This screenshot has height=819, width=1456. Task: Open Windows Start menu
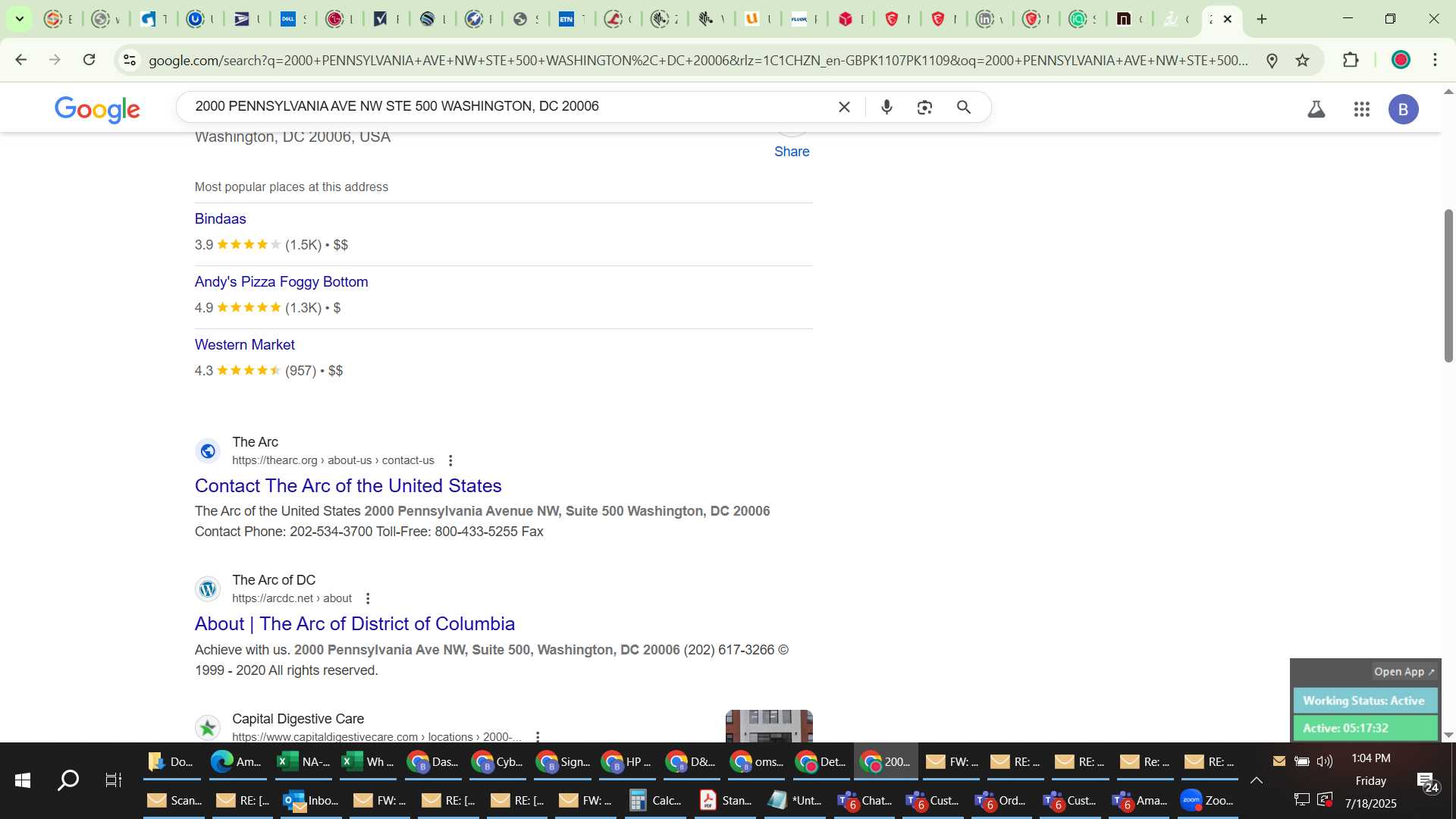tap(23, 780)
